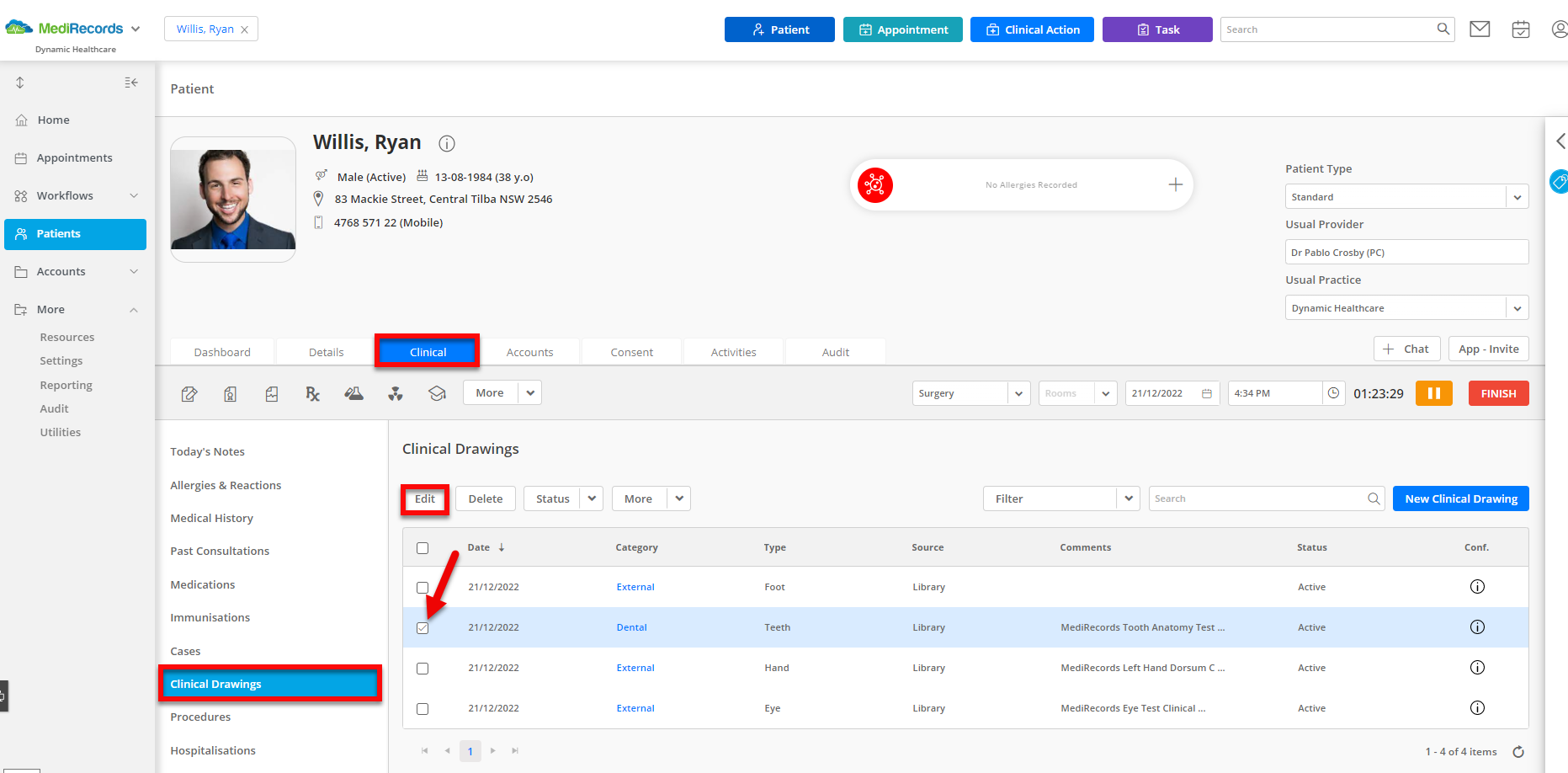Click the radiology request icon

396,393
